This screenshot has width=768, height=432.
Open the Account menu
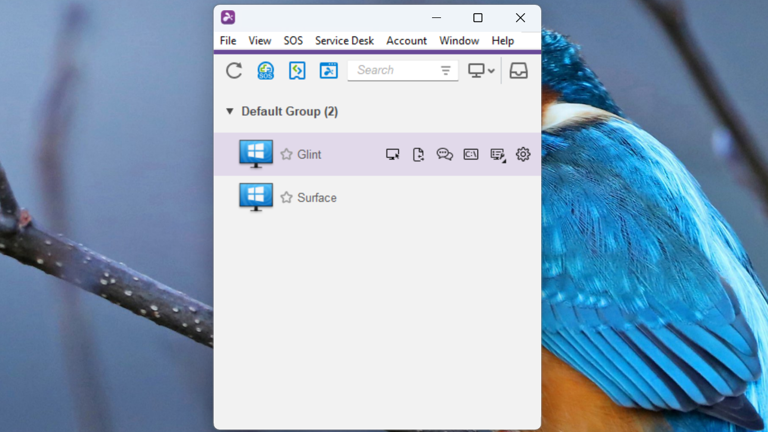407,41
